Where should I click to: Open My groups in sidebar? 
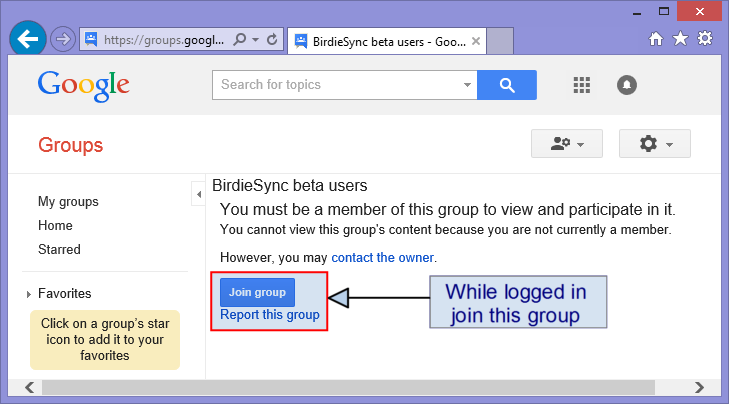(x=68, y=202)
